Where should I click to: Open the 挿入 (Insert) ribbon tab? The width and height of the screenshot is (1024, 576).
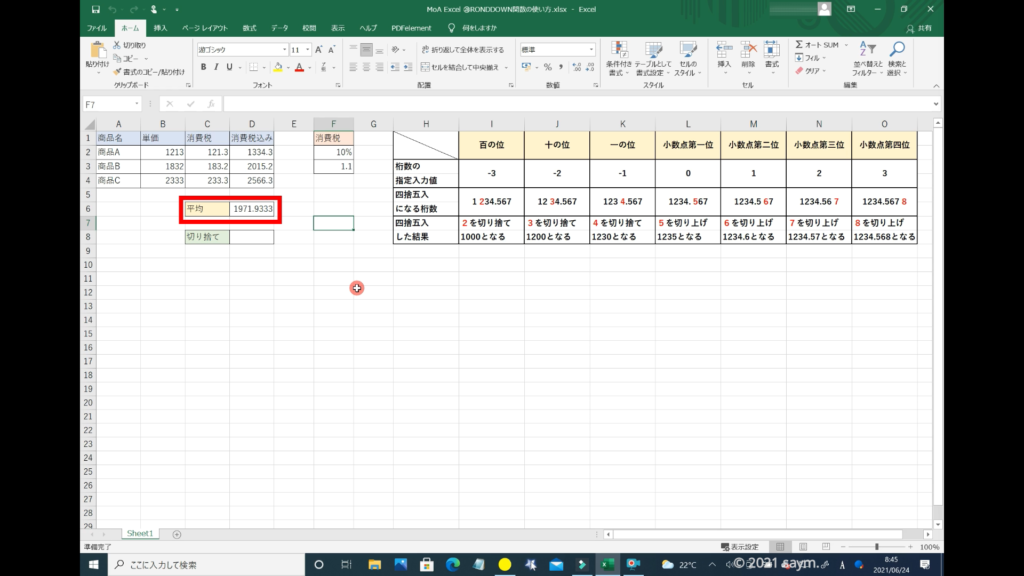tap(160, 28)
